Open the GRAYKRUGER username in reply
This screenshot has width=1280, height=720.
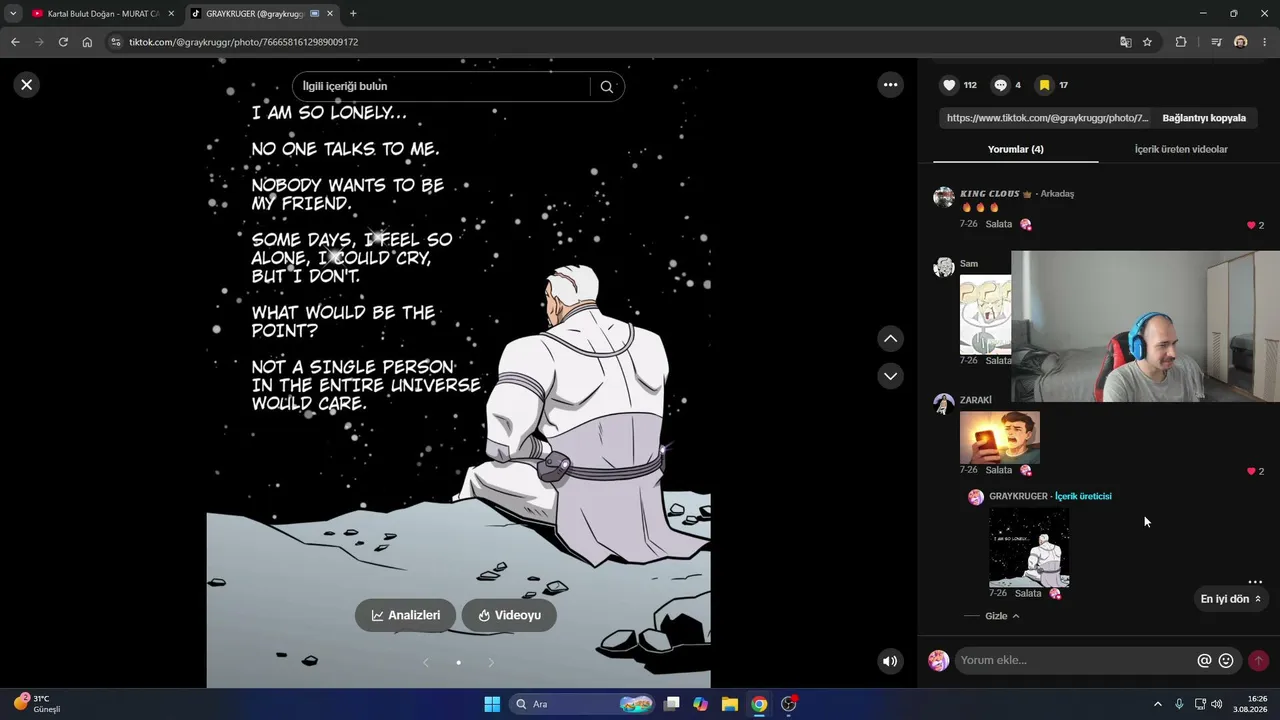1018,496
